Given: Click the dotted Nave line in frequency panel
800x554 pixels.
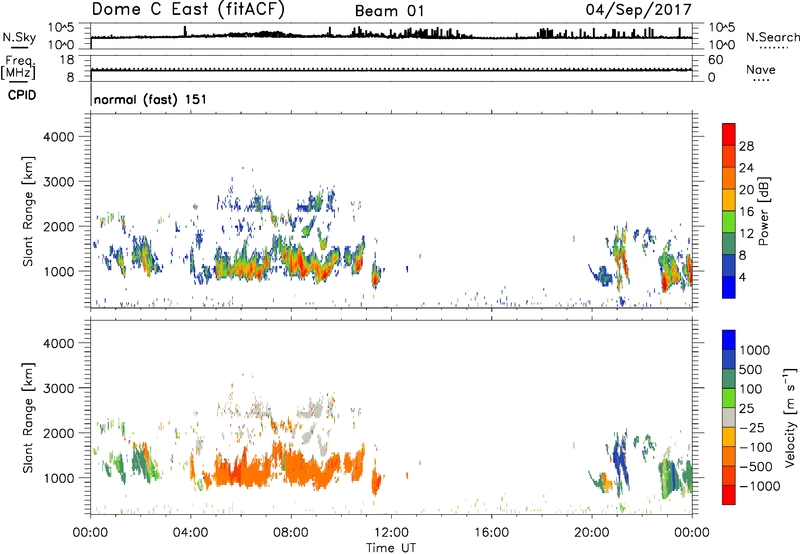Looking at the screenshot, I should [391, 69].
